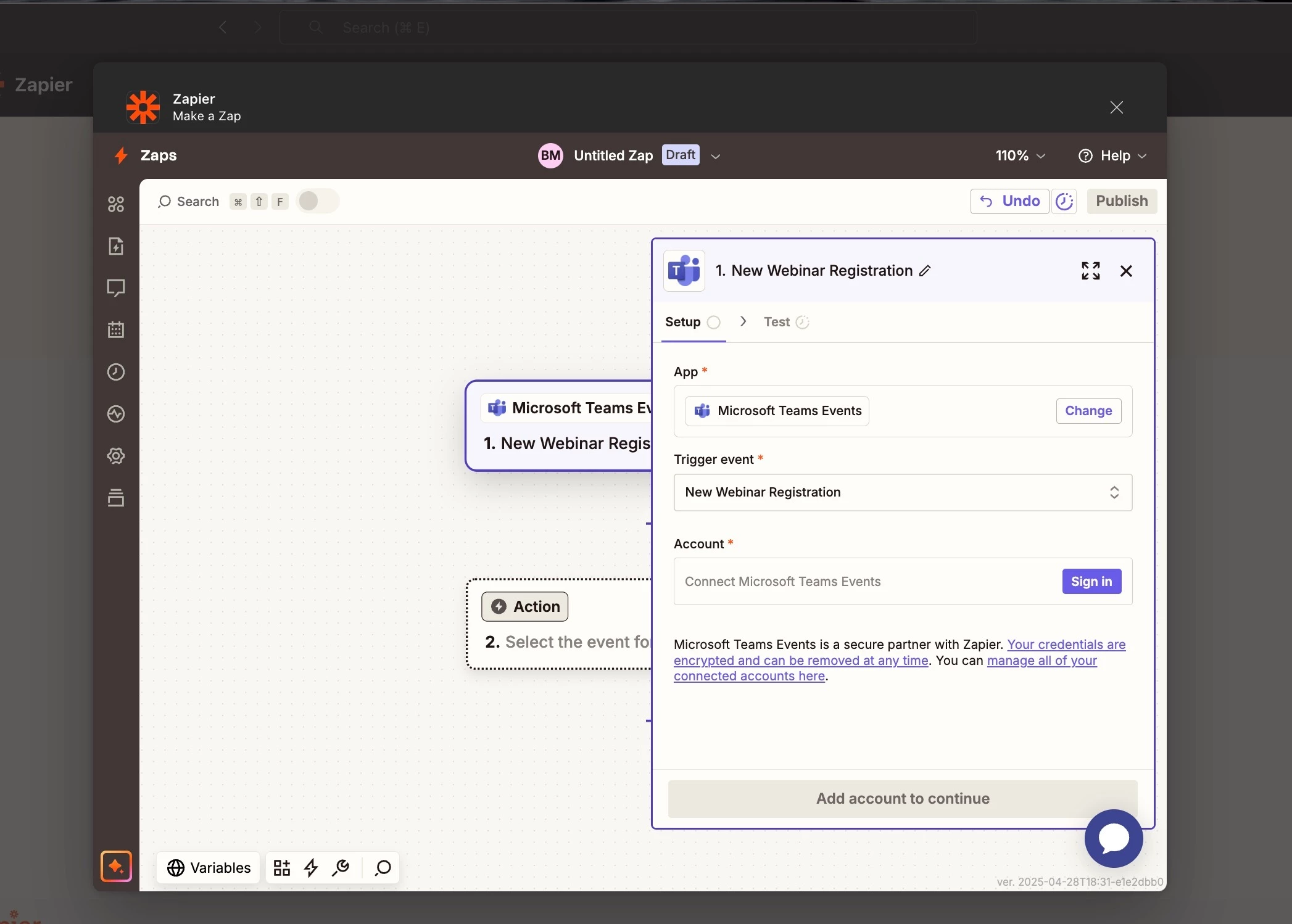The width and height of the screenshot is (1292, 924).
Task: Rename step with the pencil edit icon
Action: pos(925,271)
